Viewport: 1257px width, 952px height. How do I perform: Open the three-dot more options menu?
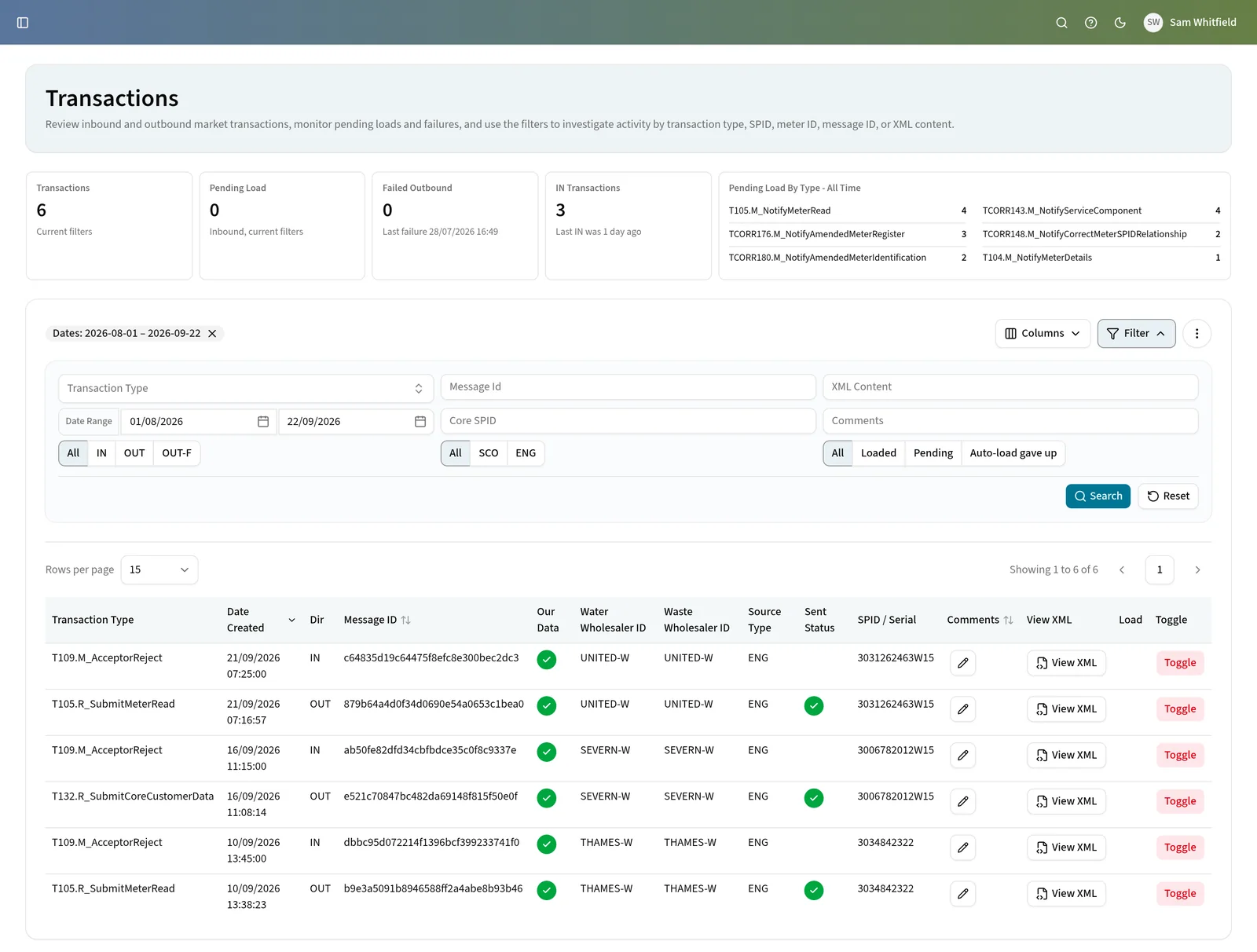tap(1197, 334)
